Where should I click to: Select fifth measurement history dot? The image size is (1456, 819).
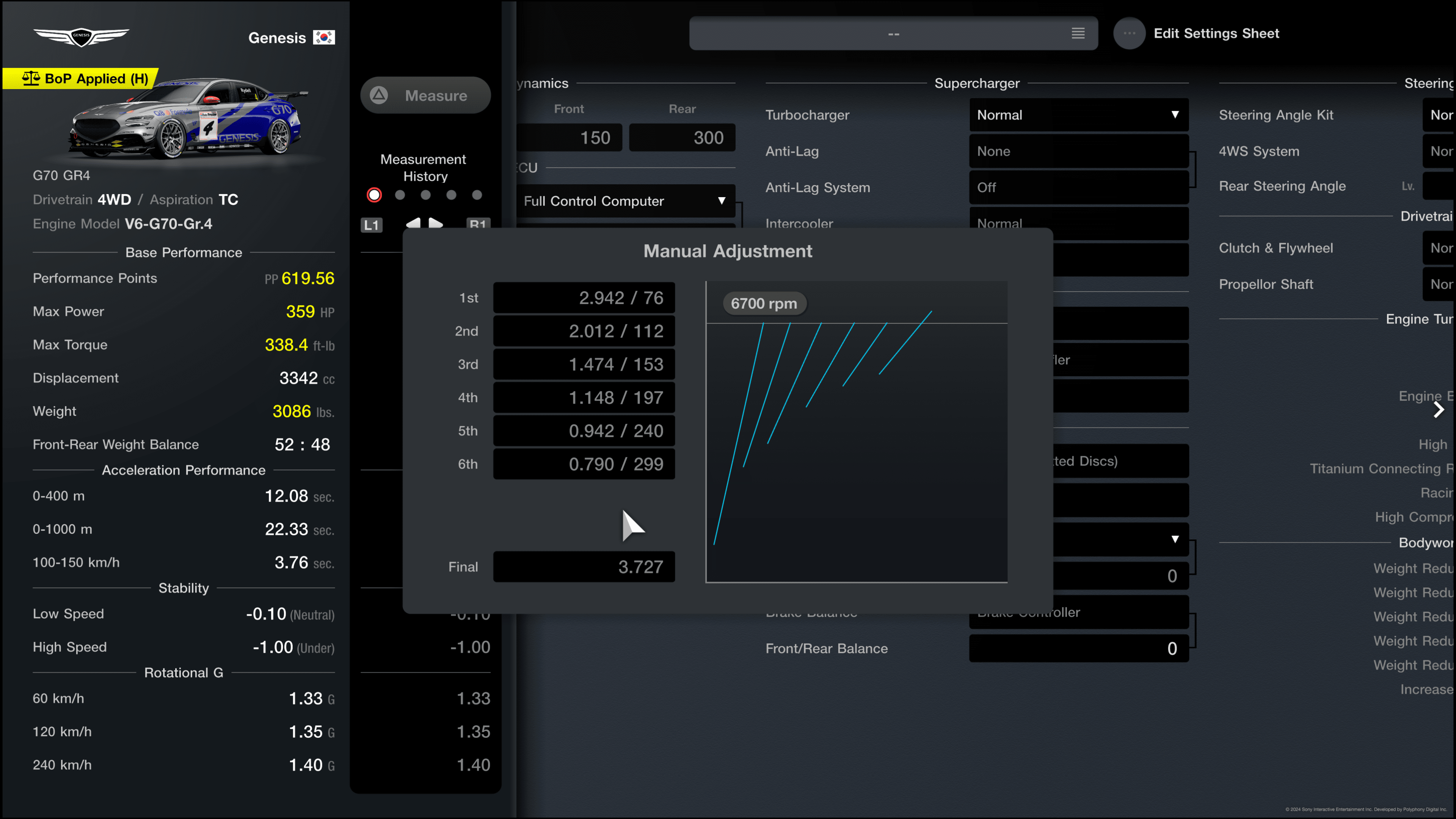pyautogui.click(x=477, y=195)
